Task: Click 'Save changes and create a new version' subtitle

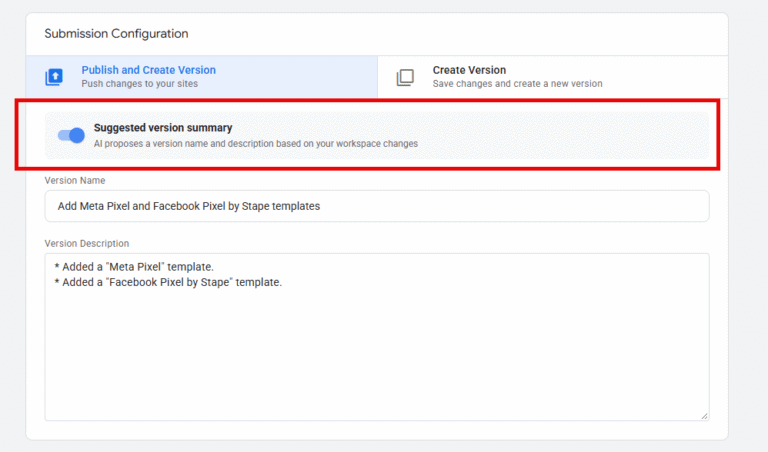Action: [x=517, y=84]
